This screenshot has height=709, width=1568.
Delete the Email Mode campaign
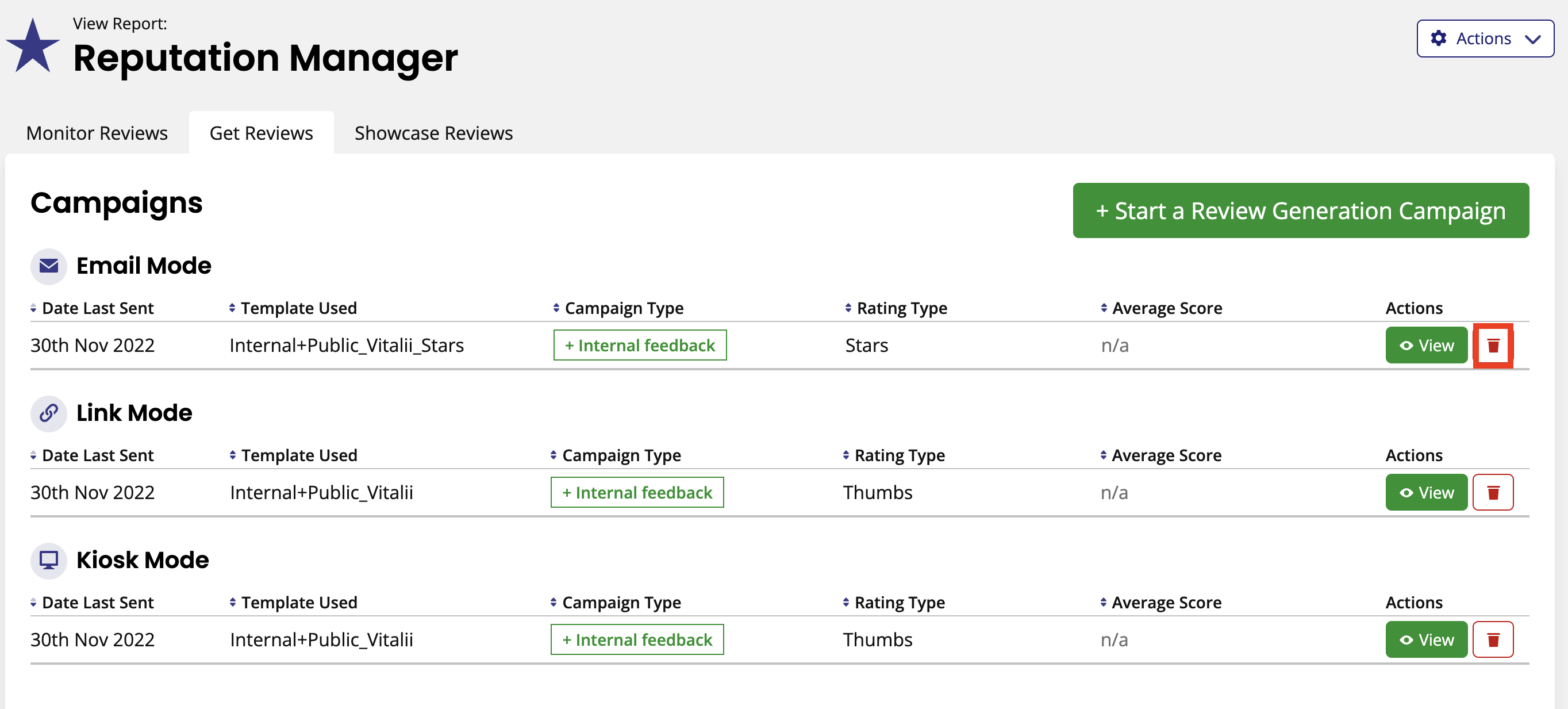click(1493, 346)
